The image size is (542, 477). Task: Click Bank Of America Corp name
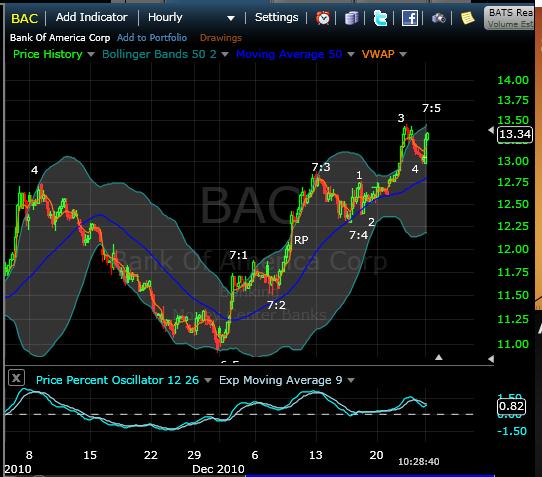coord(60,38)
